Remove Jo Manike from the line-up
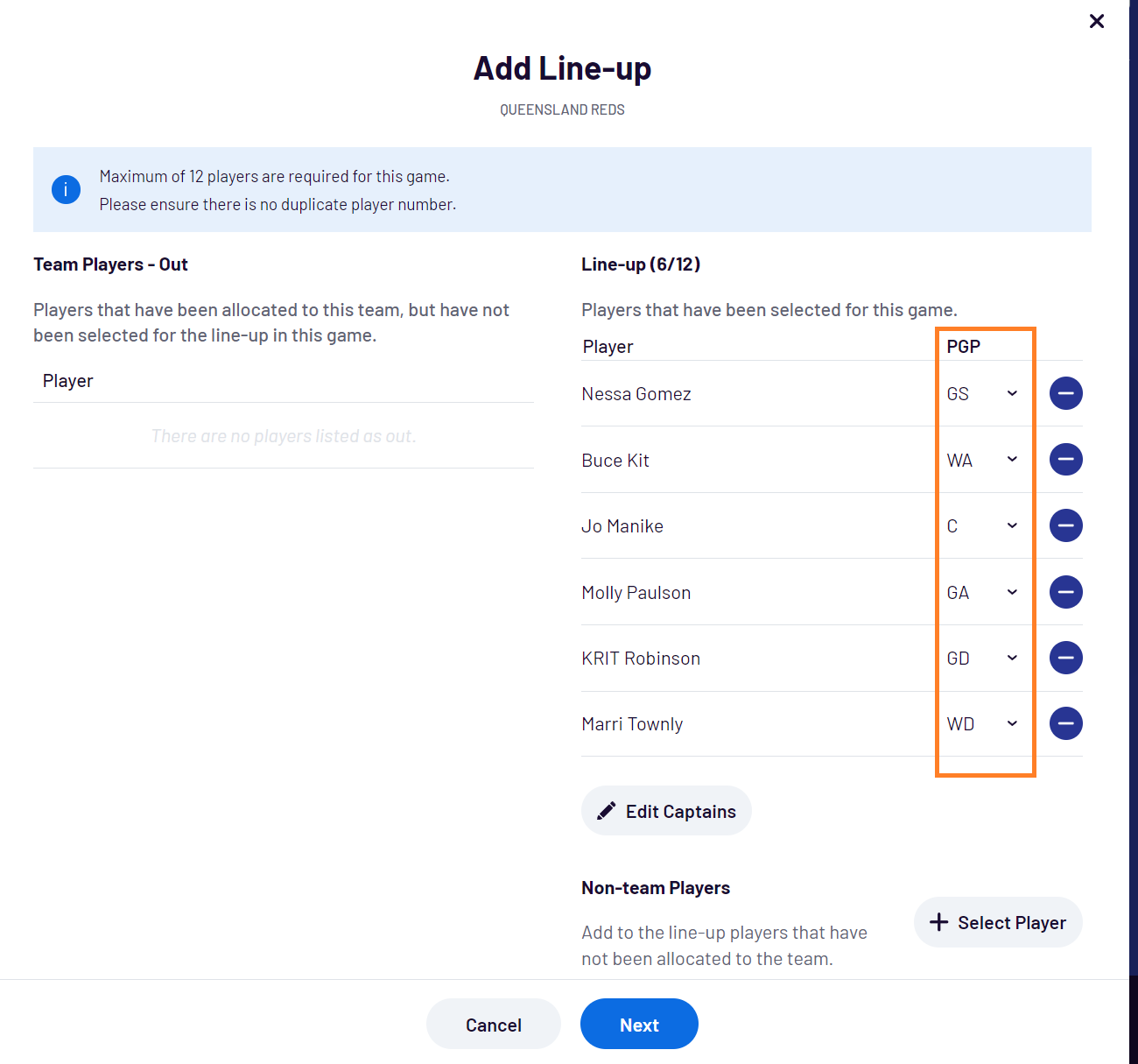The width and height of the screenshot is (1138, 1064). 1065,525
